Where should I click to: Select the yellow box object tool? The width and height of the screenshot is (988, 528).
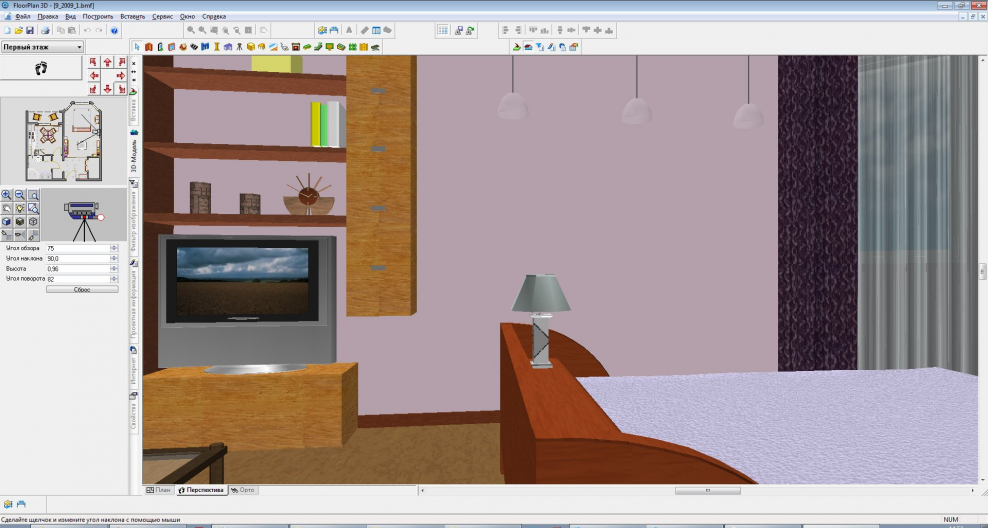(x=251, y=47)
